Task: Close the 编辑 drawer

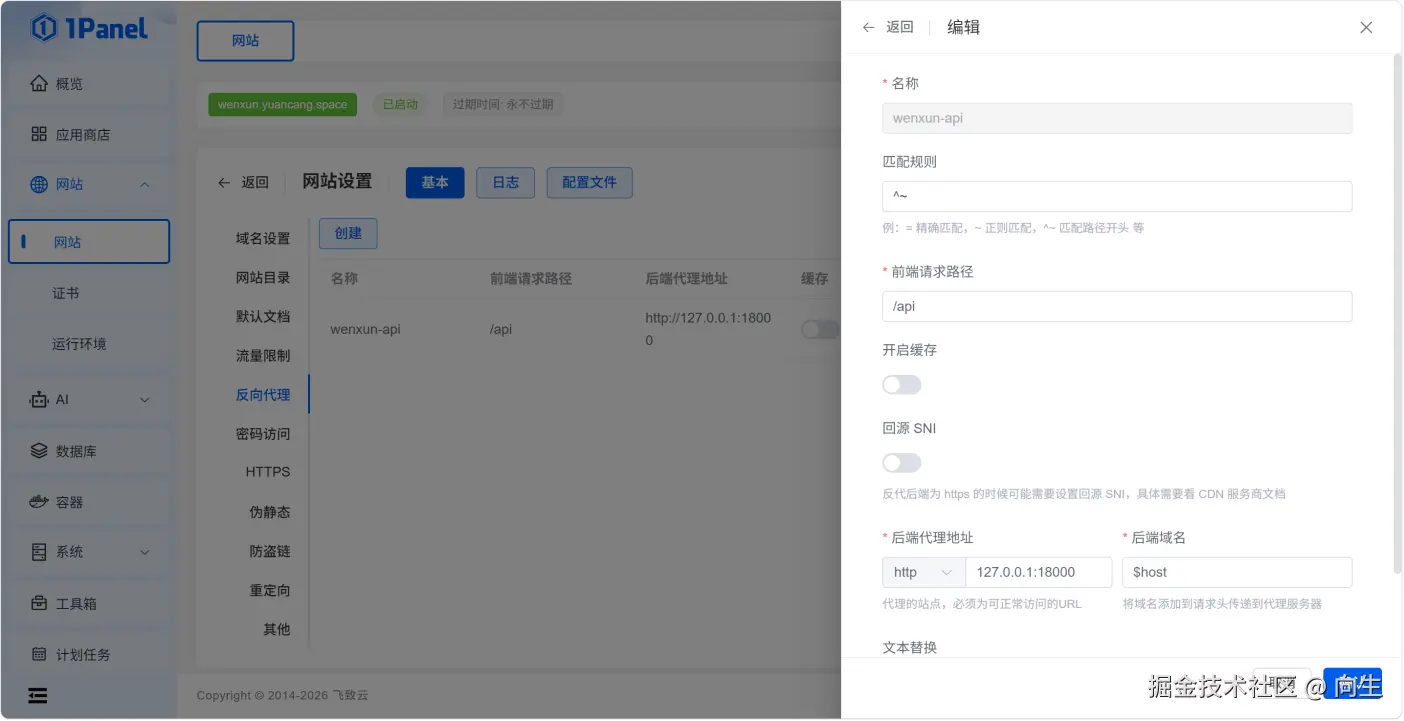Action: pyautogui.click(x=1366, y=27)
